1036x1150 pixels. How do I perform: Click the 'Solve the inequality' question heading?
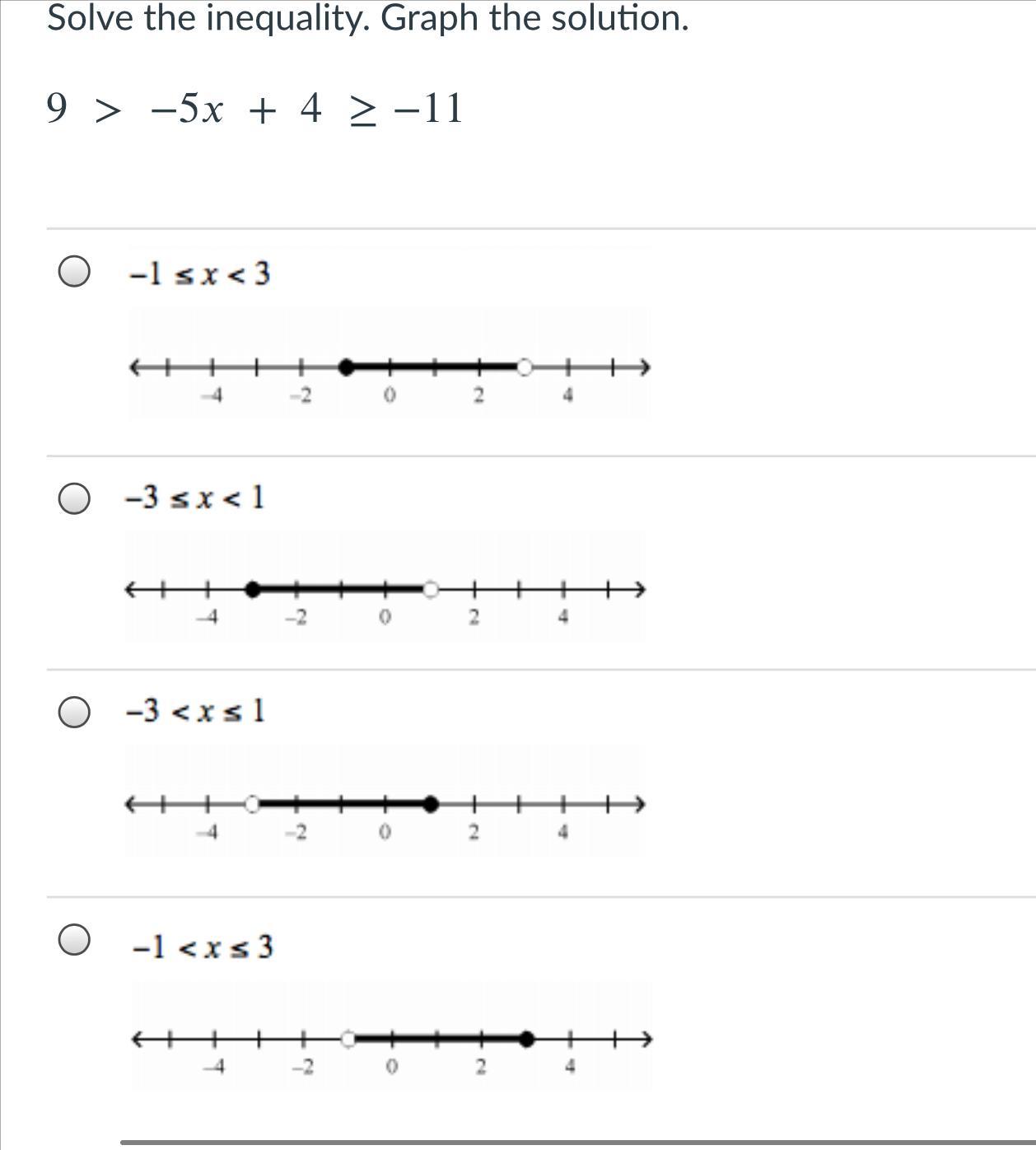tap(367, 18)
